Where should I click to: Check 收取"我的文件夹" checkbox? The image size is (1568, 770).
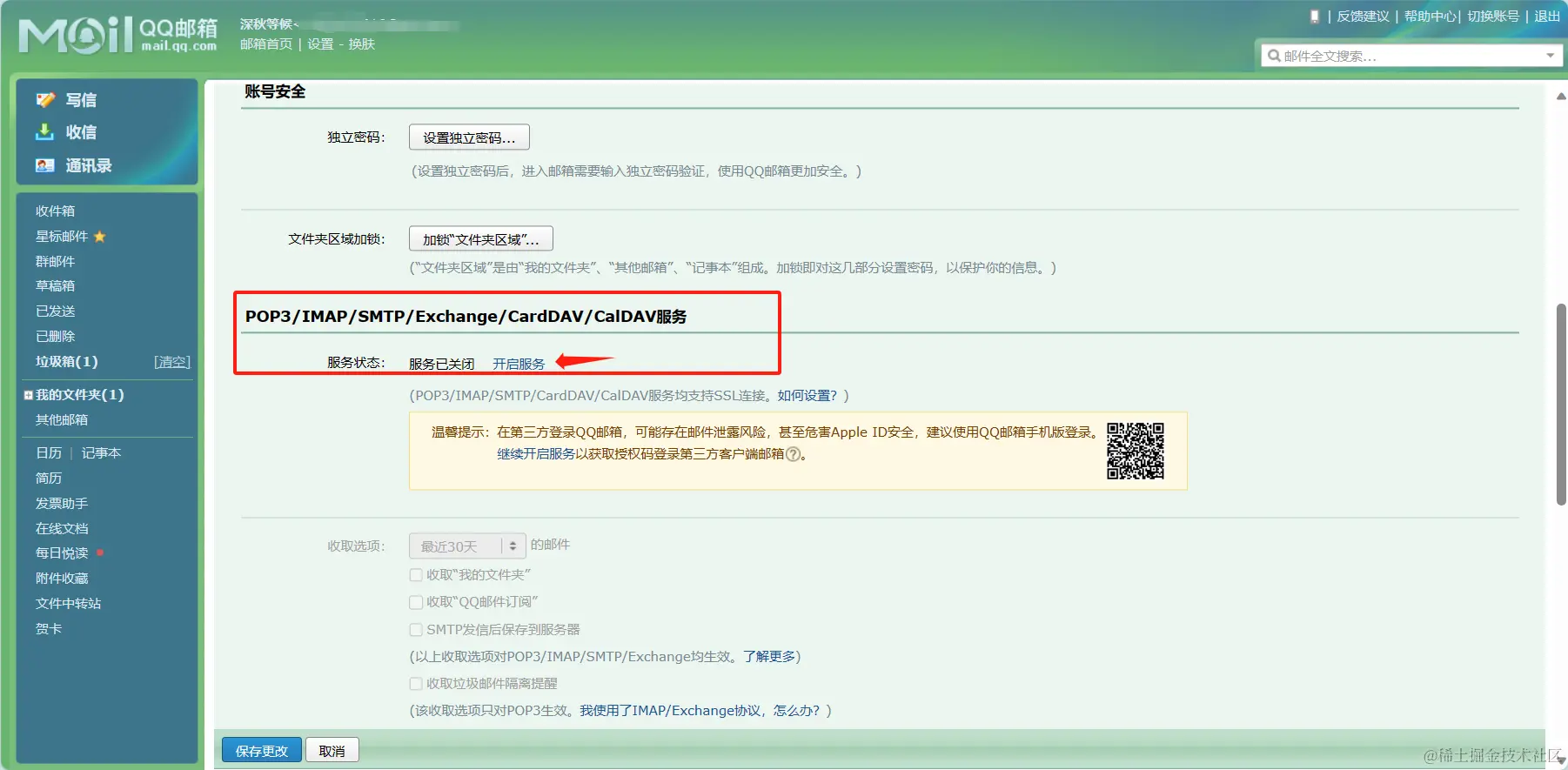(416, 575)
